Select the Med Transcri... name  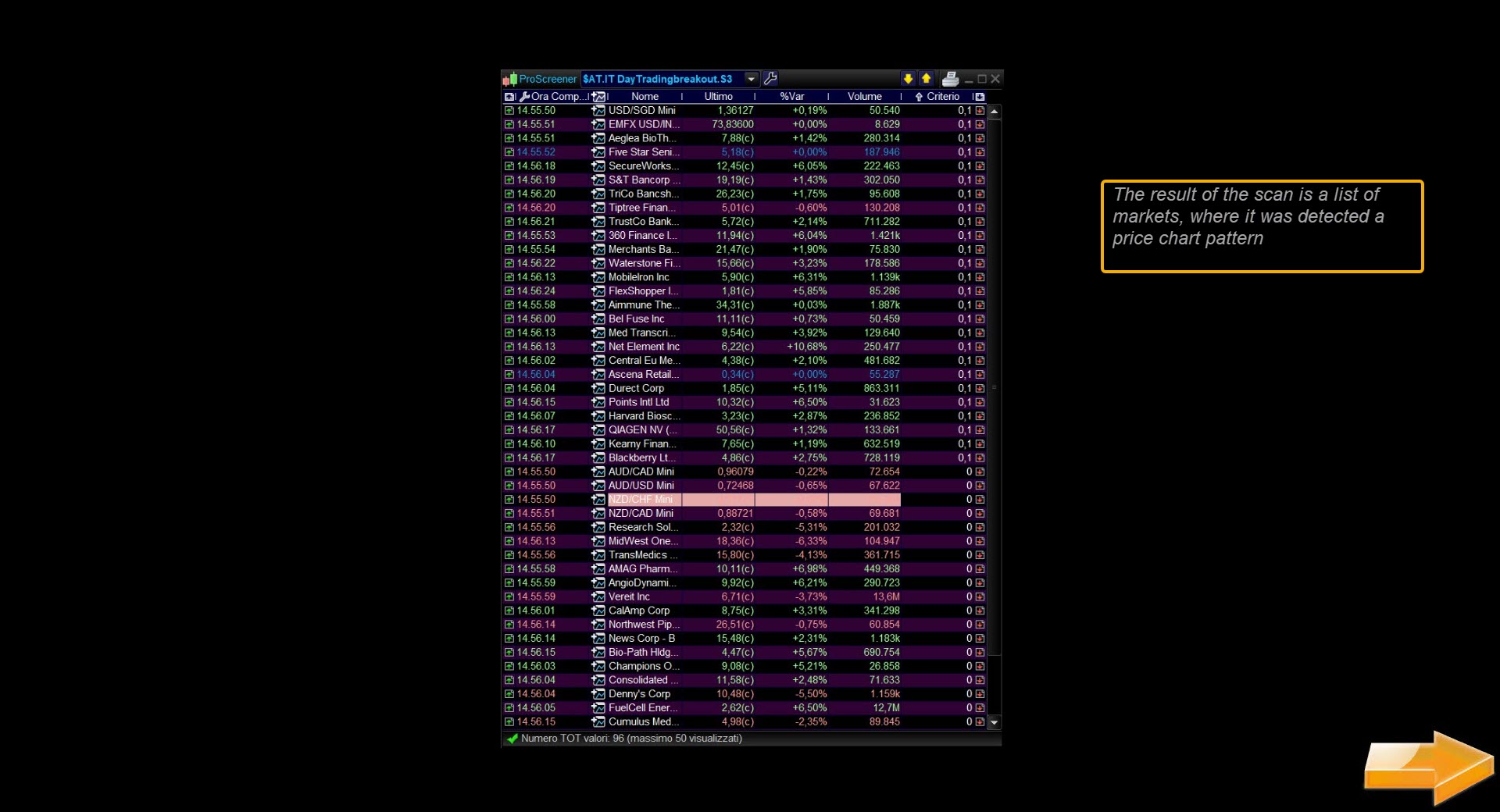(642, 333)
